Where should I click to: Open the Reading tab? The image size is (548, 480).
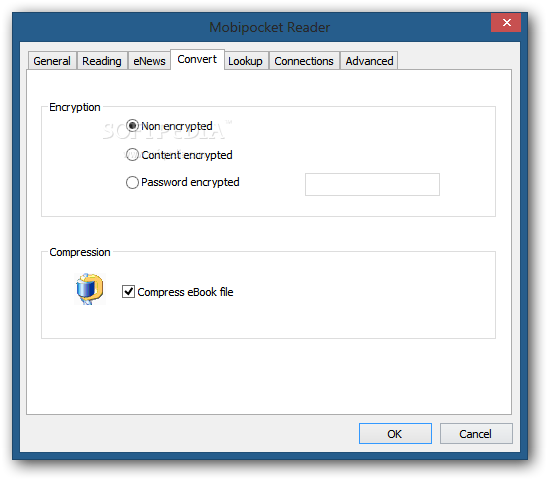coord(102,61)
